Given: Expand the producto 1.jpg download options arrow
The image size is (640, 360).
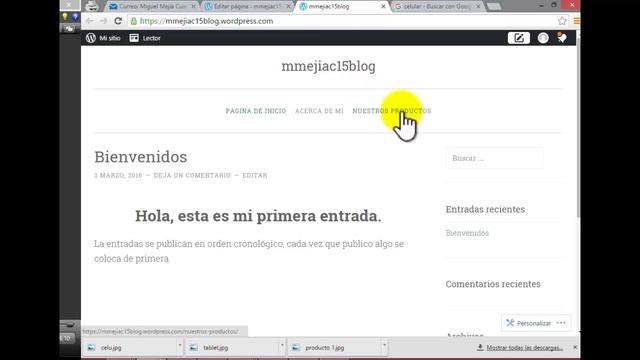Looking at the screenshot, I should 384,345.
